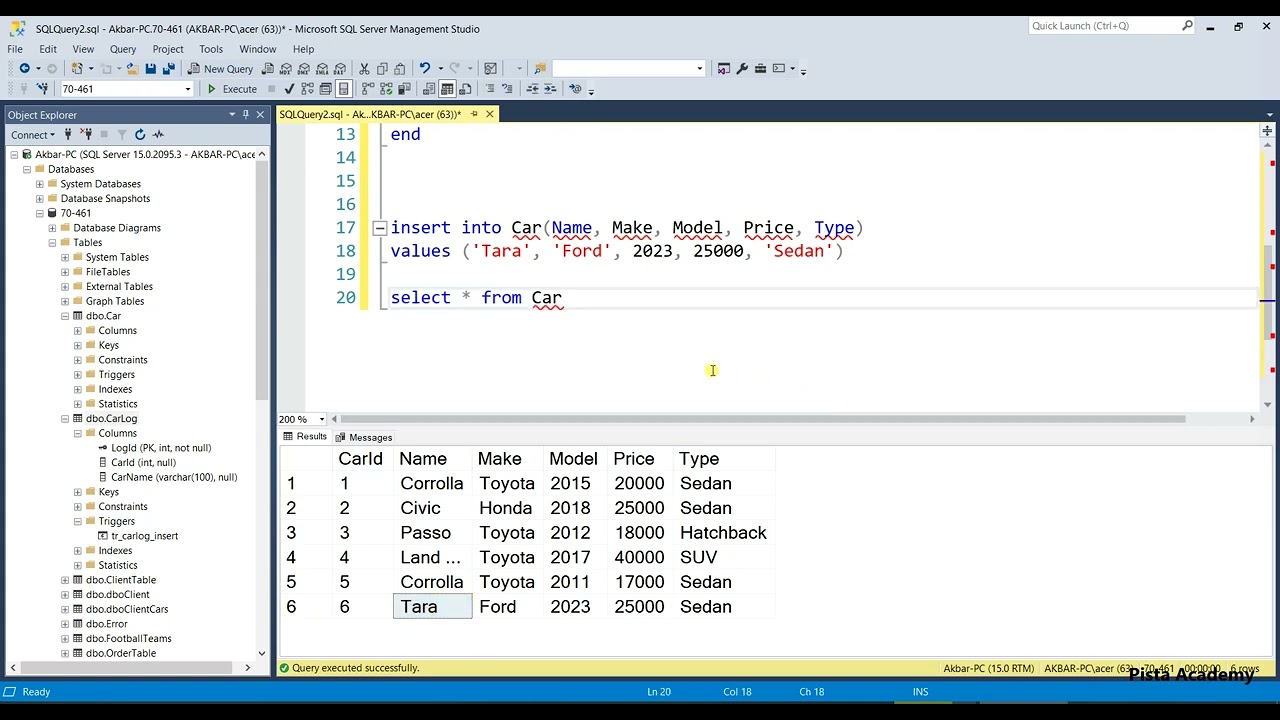Click Specify Values for Template Parameters icon
The image size is (1280, 720).
(x=575, y=89)
